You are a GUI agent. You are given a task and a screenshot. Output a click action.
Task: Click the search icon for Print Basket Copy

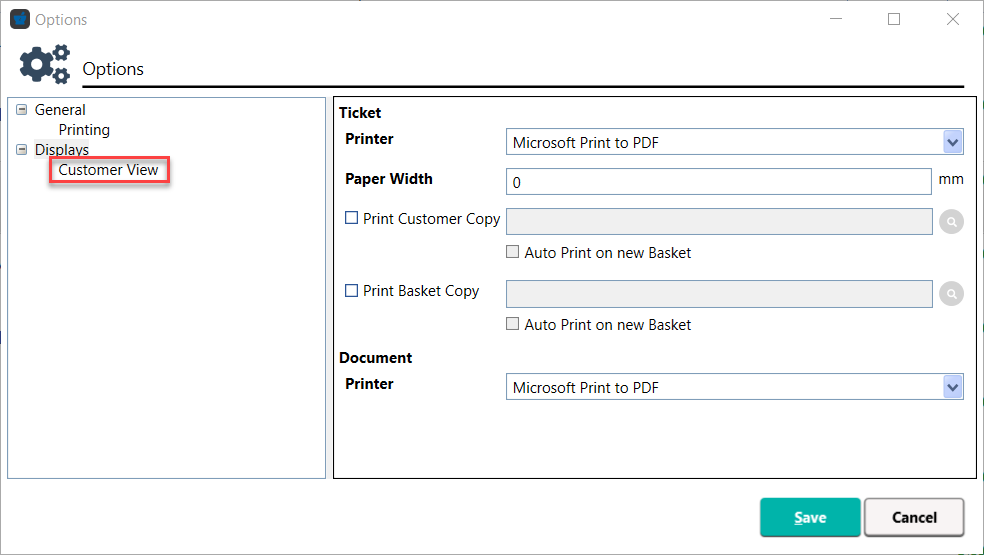(951, 294)
